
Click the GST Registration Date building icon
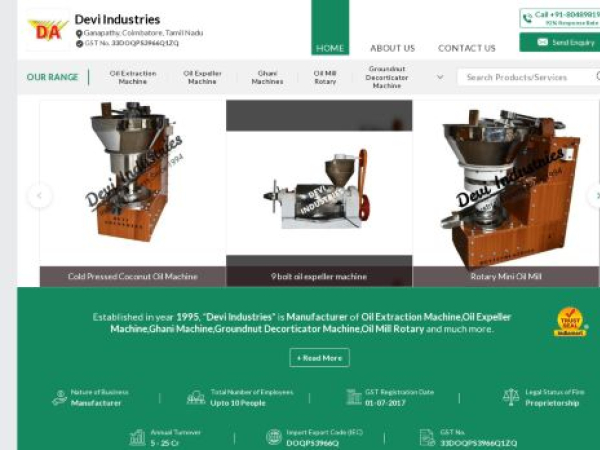click(354, 397)
